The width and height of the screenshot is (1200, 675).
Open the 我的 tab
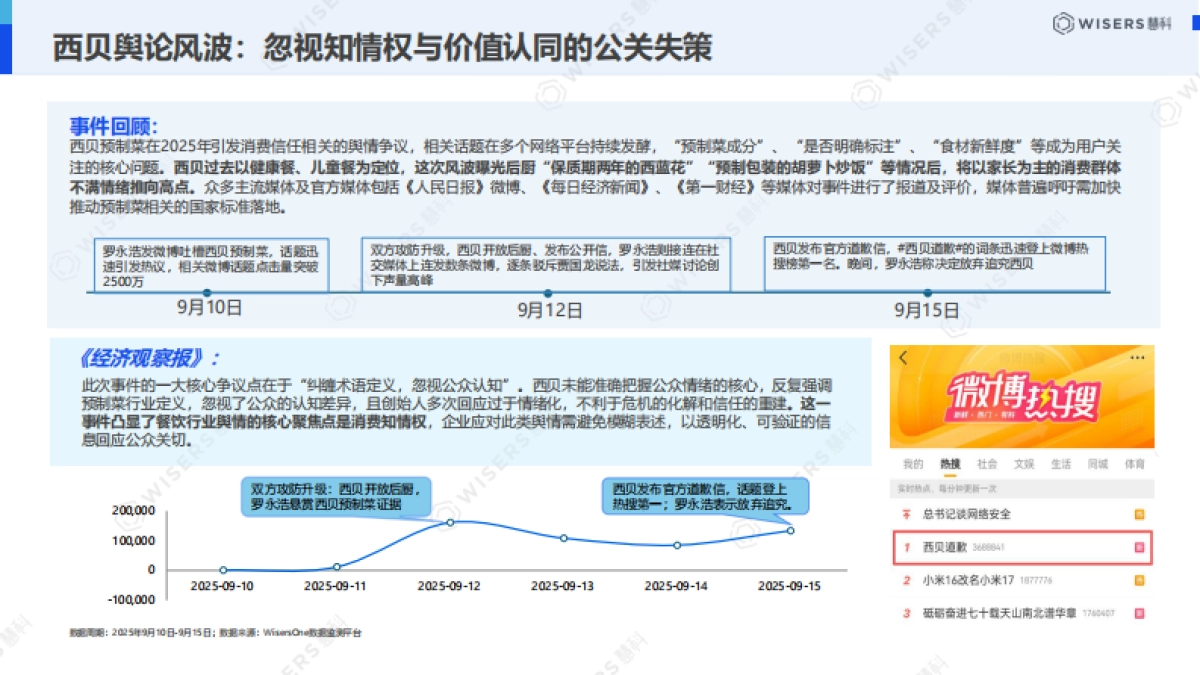913,464
